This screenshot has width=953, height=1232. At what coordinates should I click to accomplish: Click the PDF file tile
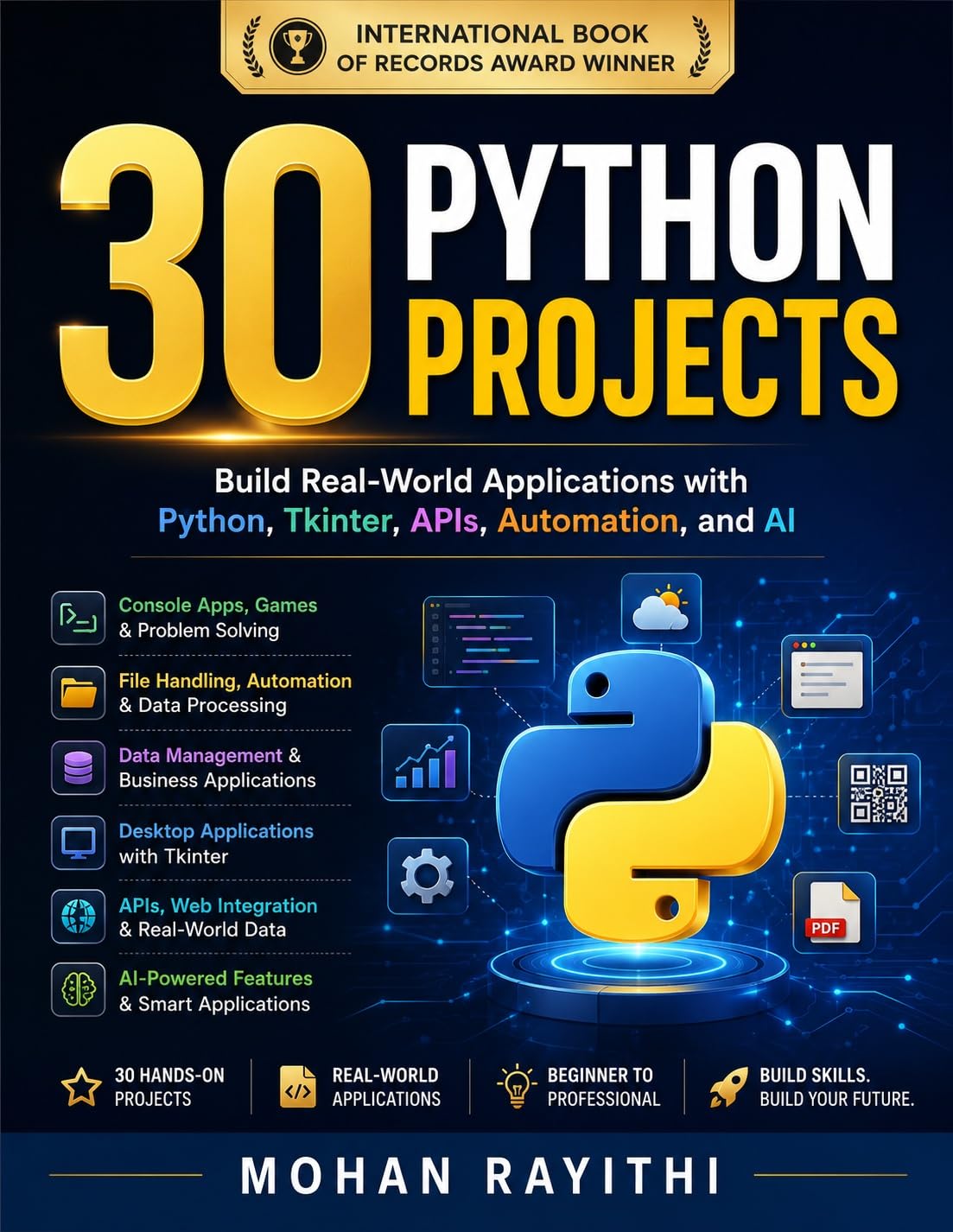834,912
